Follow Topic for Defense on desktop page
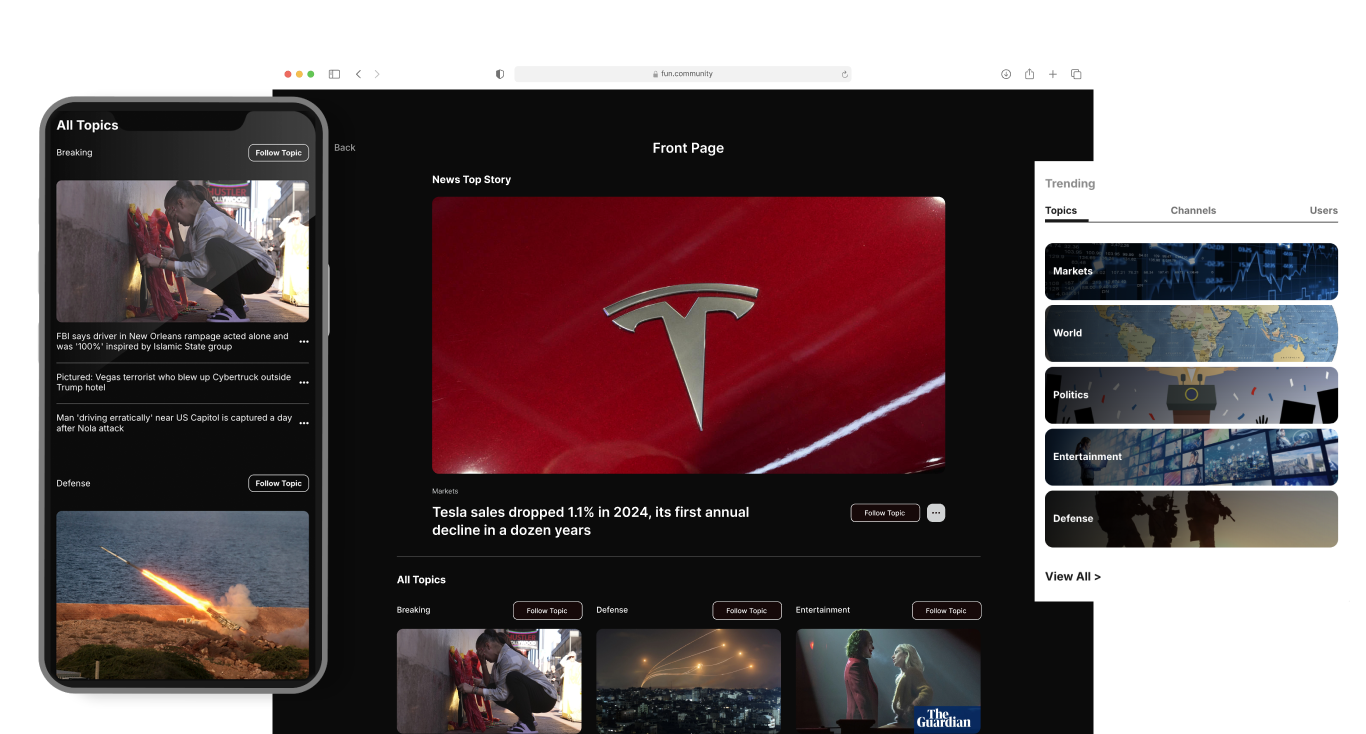The height and width of the screenshot is (734, 1366). [x=747, y=610]
